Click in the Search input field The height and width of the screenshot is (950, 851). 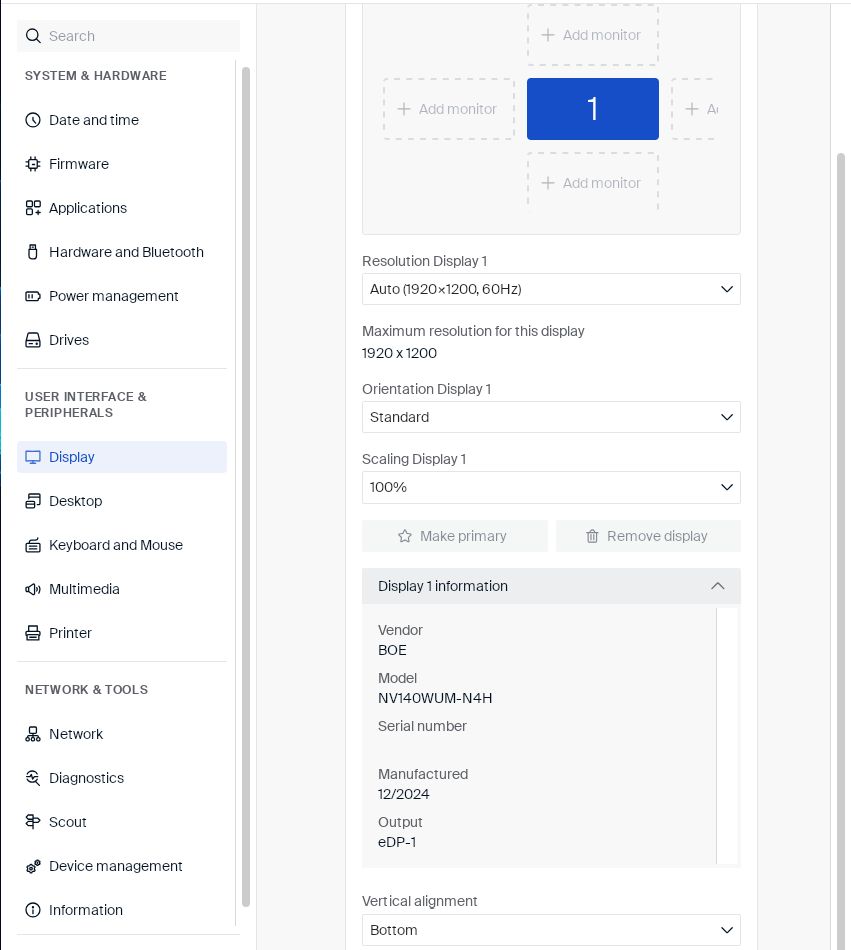tap(128, 36)
